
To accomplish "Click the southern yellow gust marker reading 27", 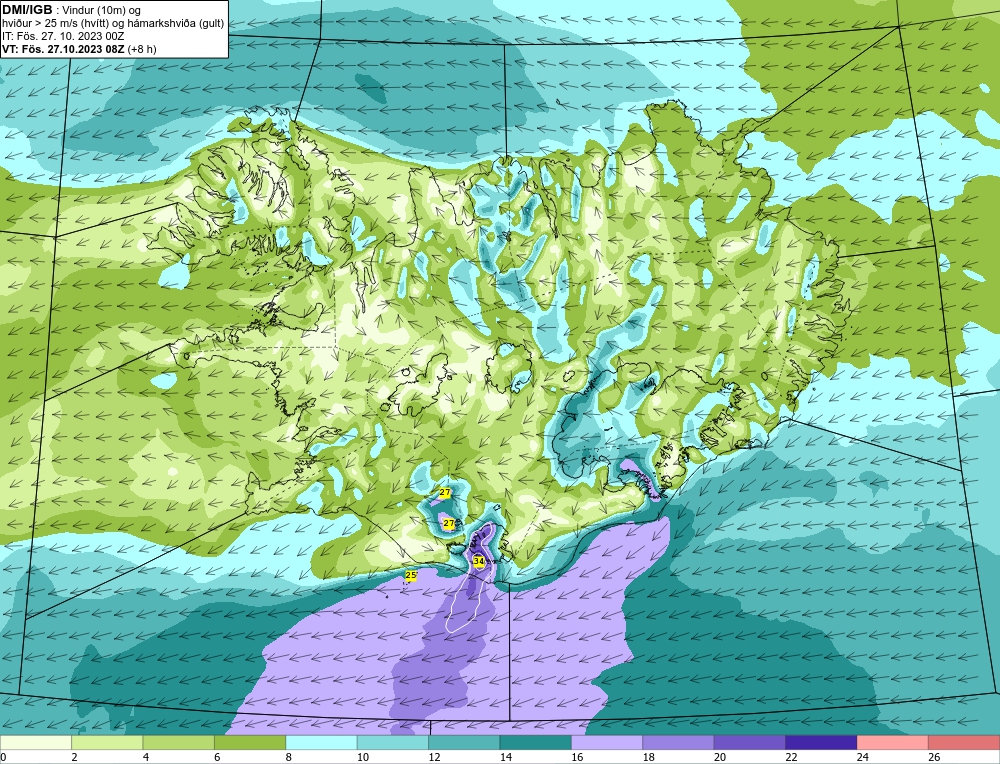I will (449, 524).
